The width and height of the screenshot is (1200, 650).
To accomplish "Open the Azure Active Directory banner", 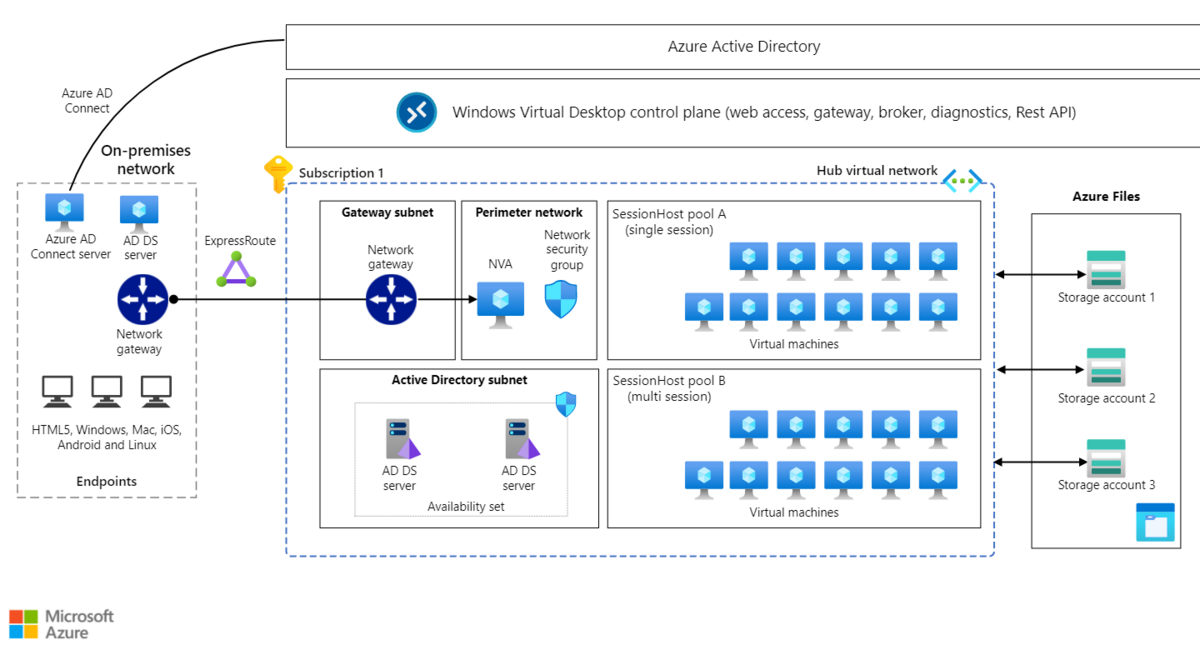I will pos(744,46).
